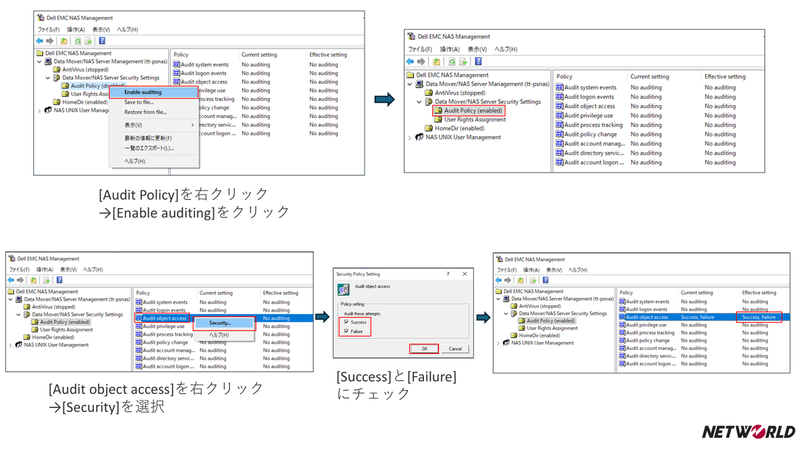Click Up-folder icon in lower-left window toolbar

coord(33,280)
